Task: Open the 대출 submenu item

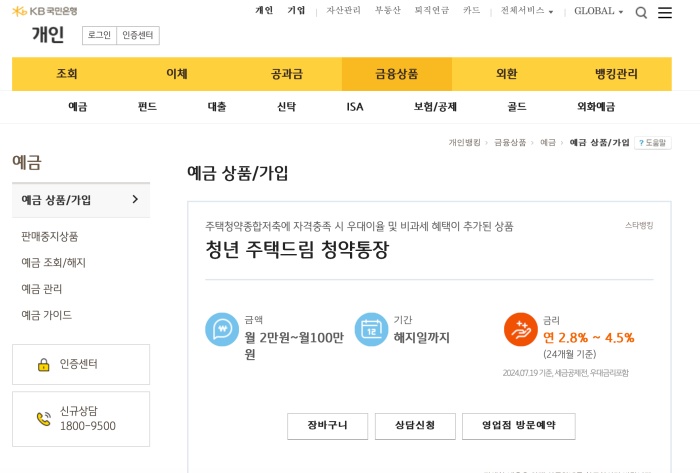Action: [217, 107]
